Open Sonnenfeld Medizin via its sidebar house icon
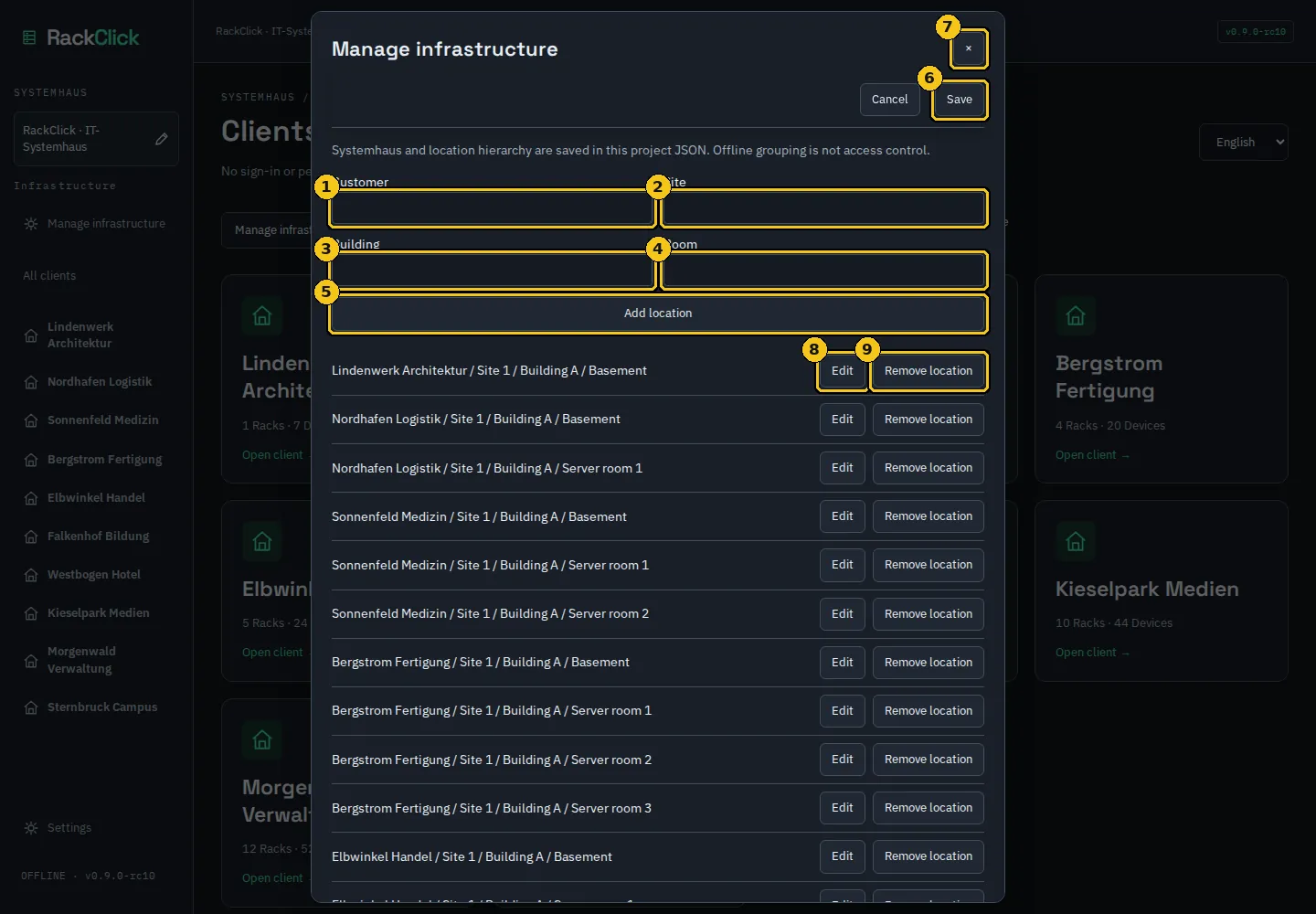Image resolution: width=1316 pixels, height=914 pixels. pyautogui.click(x=31, y=420)
